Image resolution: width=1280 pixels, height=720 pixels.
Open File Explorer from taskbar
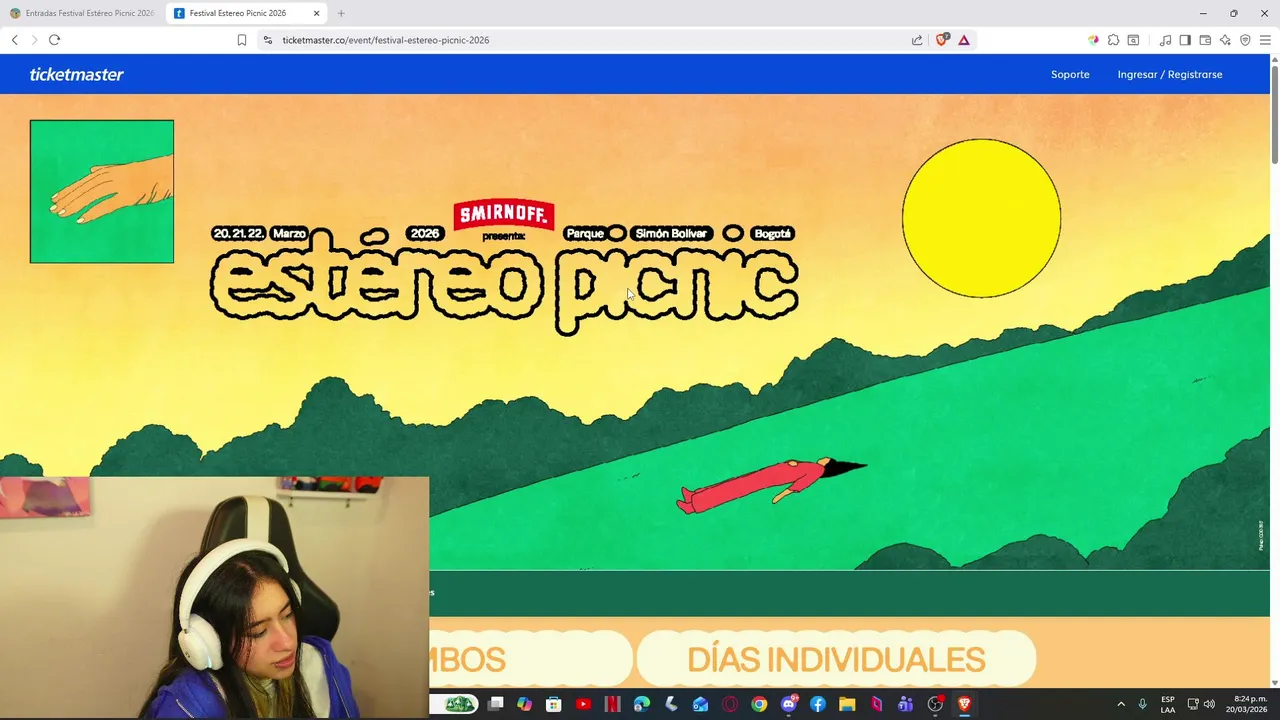847,704
